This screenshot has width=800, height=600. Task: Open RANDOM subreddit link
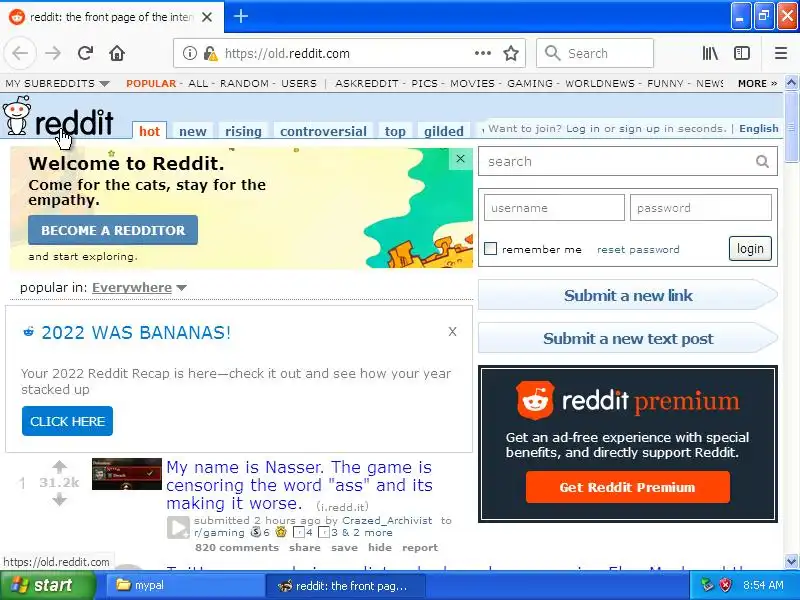244,83
